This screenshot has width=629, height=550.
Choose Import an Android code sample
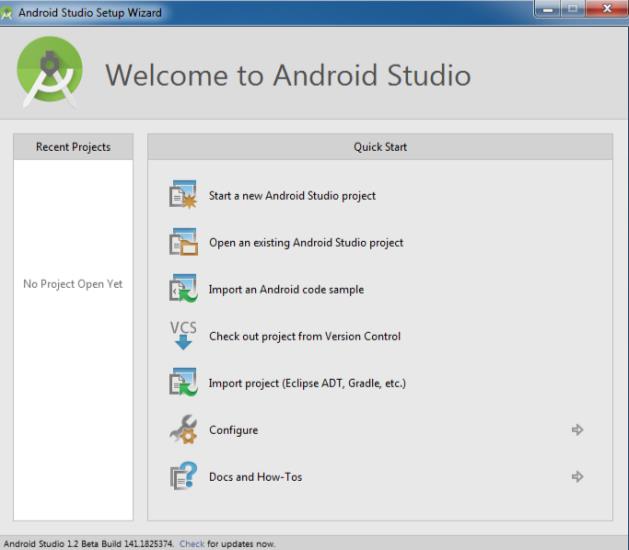pyautogui.click(x=286, y=290)
